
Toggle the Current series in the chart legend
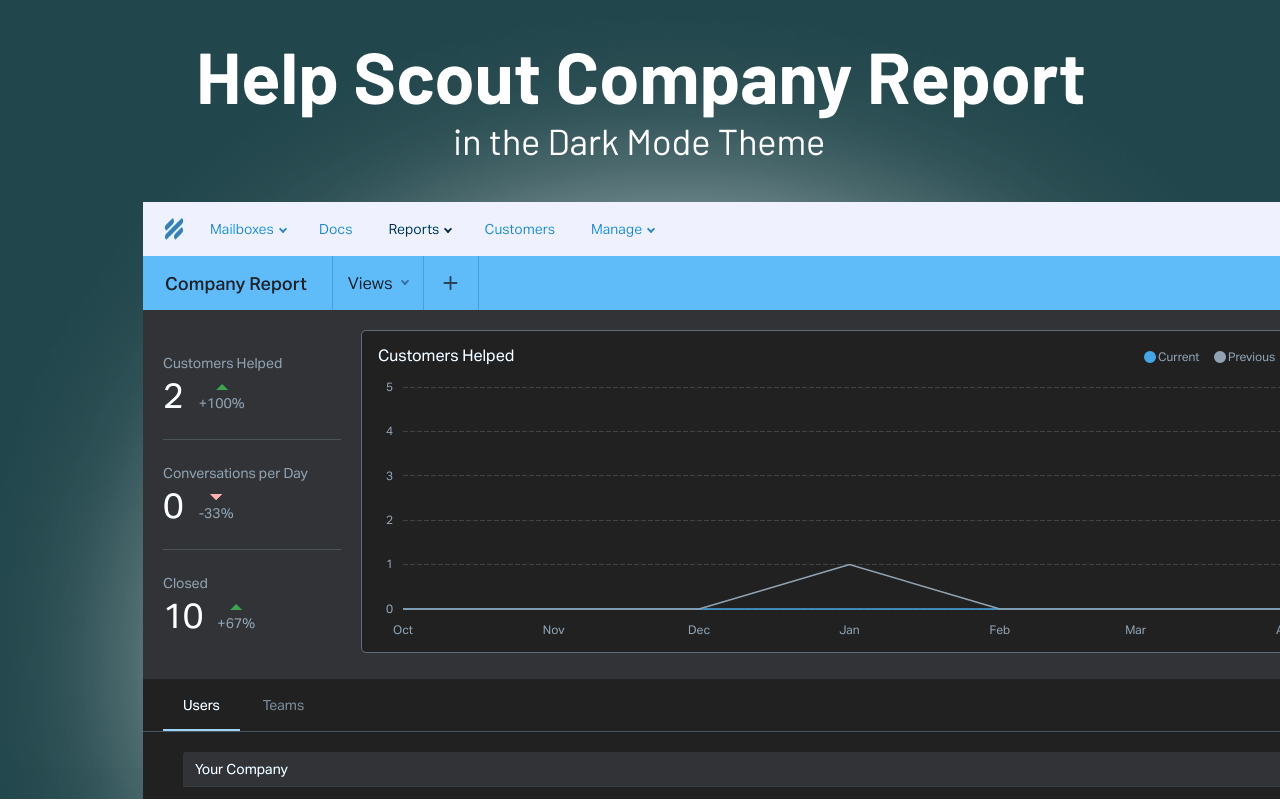[x=1171, y=356]
